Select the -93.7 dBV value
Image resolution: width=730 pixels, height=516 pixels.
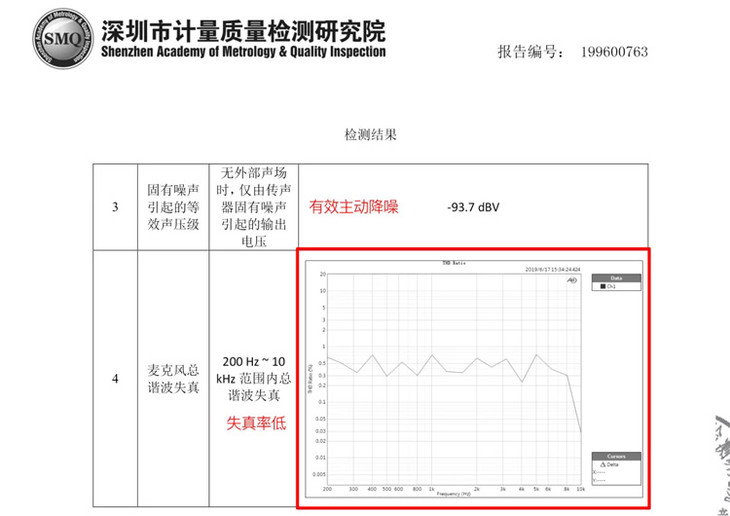point(473,207)
